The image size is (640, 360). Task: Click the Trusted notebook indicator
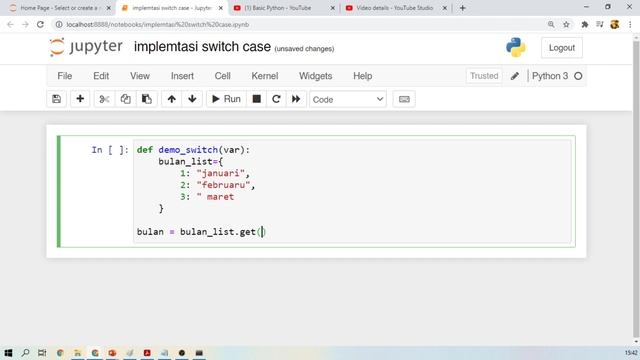click(x=484, y=76)
